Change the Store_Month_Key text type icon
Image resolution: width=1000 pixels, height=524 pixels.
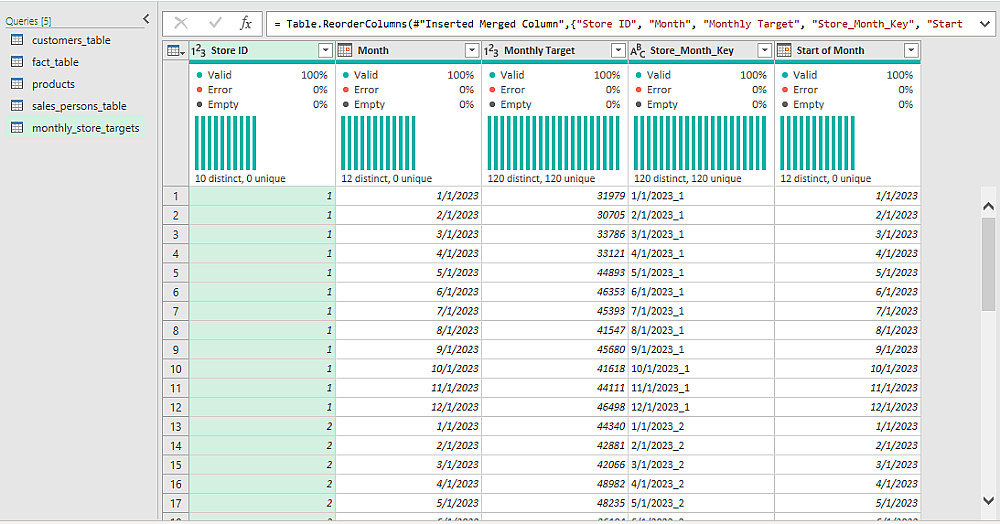pyautogui.click(x=638, y=50)
